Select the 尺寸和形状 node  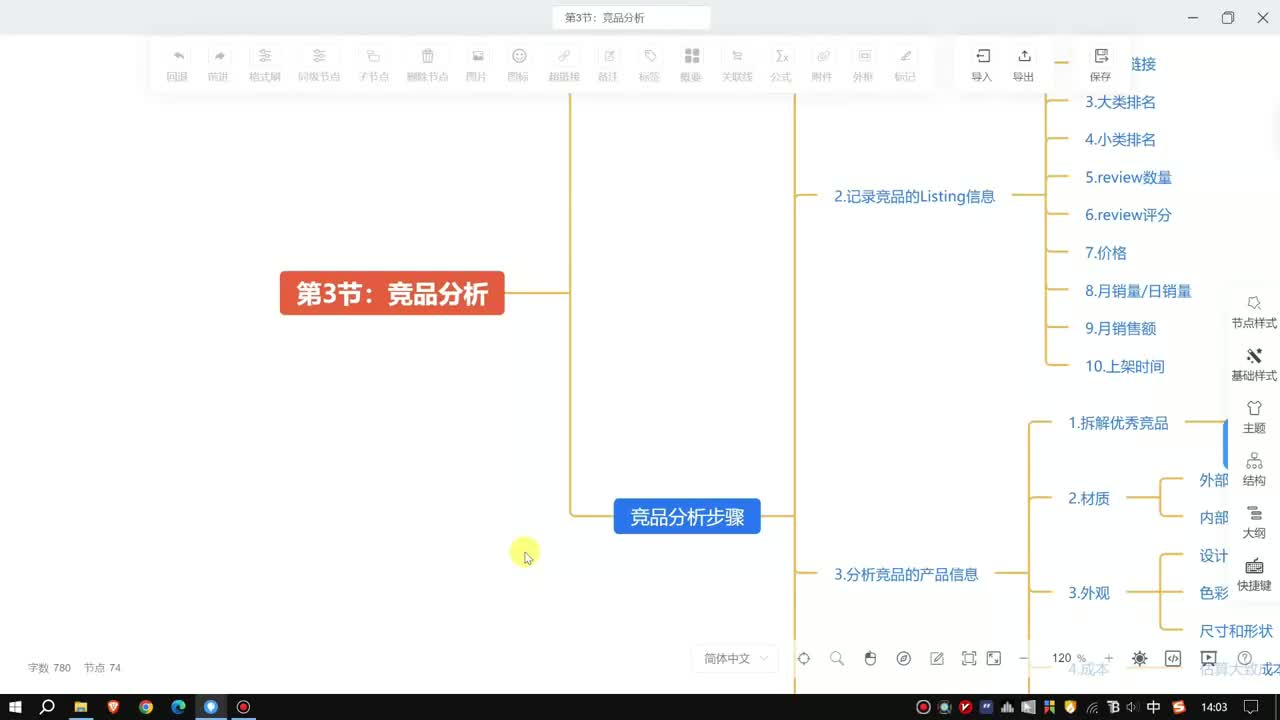coord(1236,631)
